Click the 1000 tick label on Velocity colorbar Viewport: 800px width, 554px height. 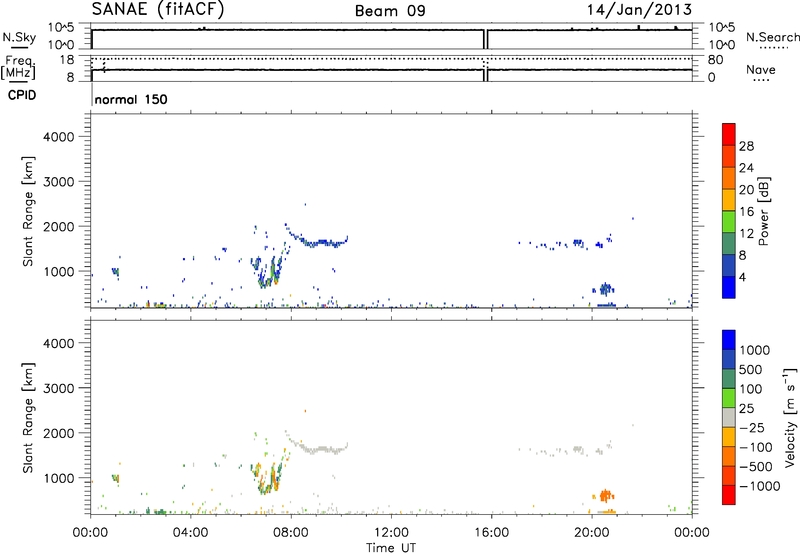pyautogui.click(x=754, y=350)
